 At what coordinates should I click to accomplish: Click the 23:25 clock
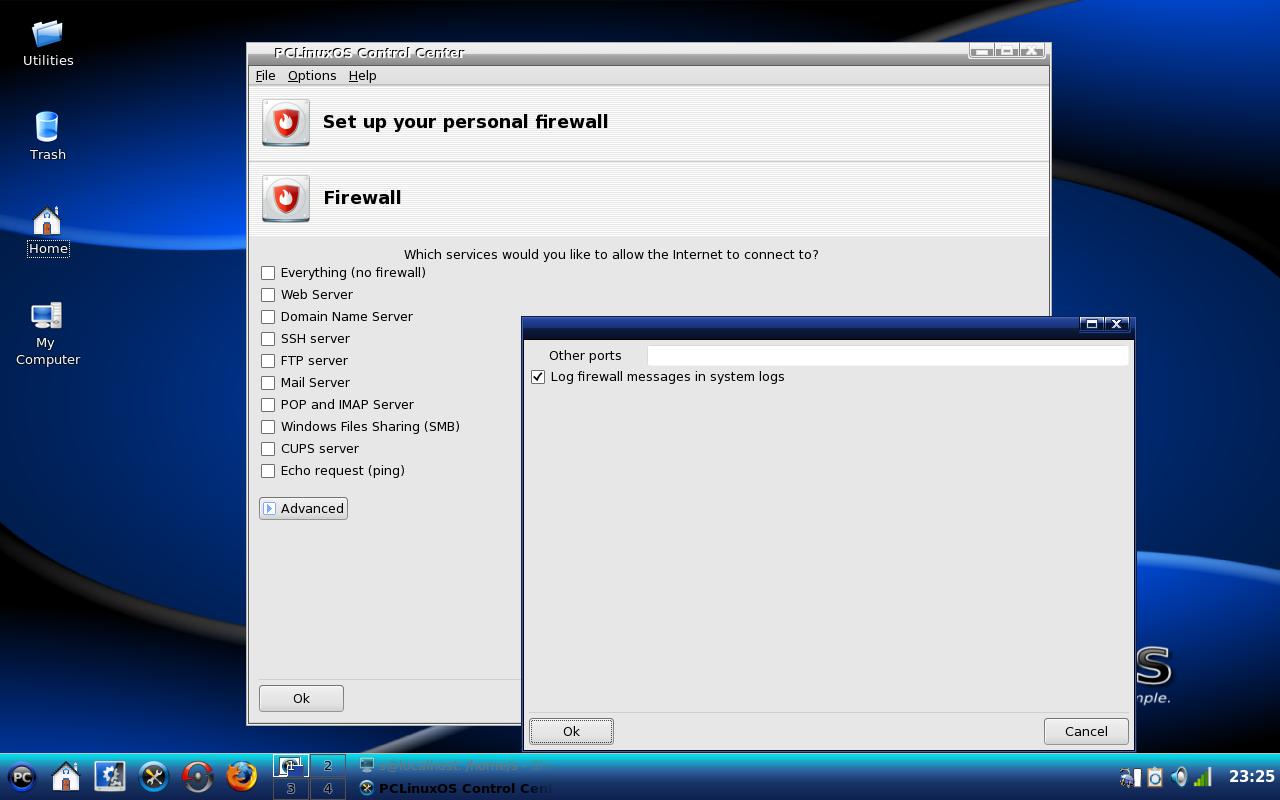(x=1251, y=776)
